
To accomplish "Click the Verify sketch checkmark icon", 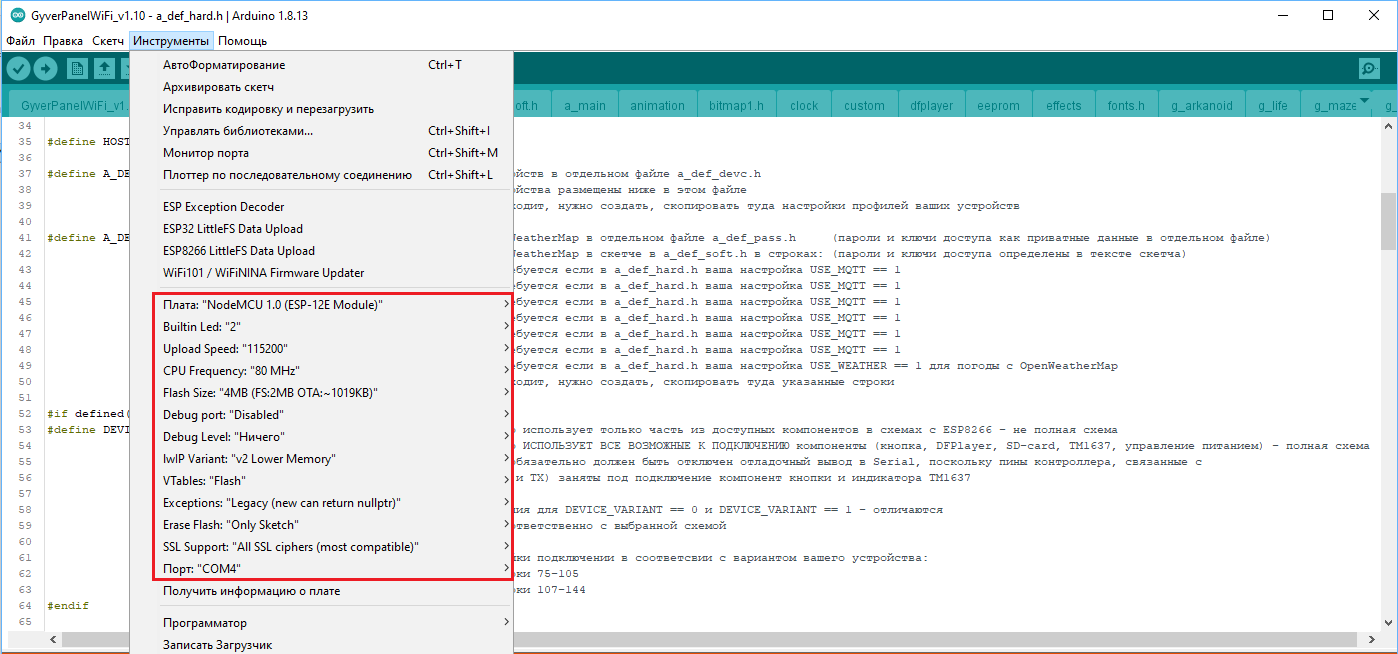I will pos(19,68).
